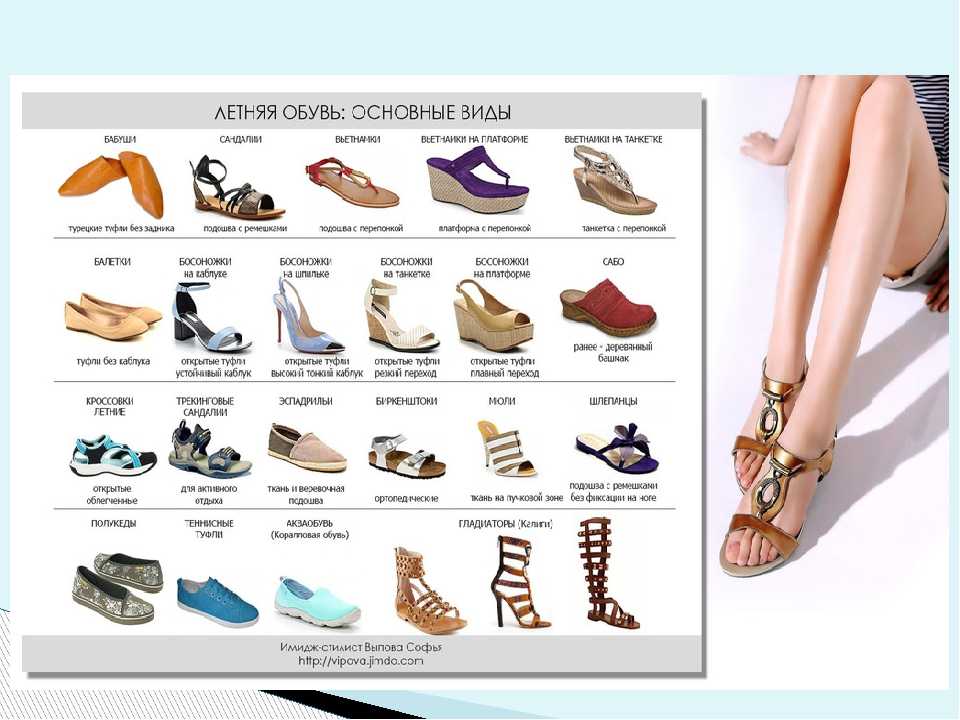Click the ТЕННИСНЫЕ ТУФЛИ heading

(209, 529)
